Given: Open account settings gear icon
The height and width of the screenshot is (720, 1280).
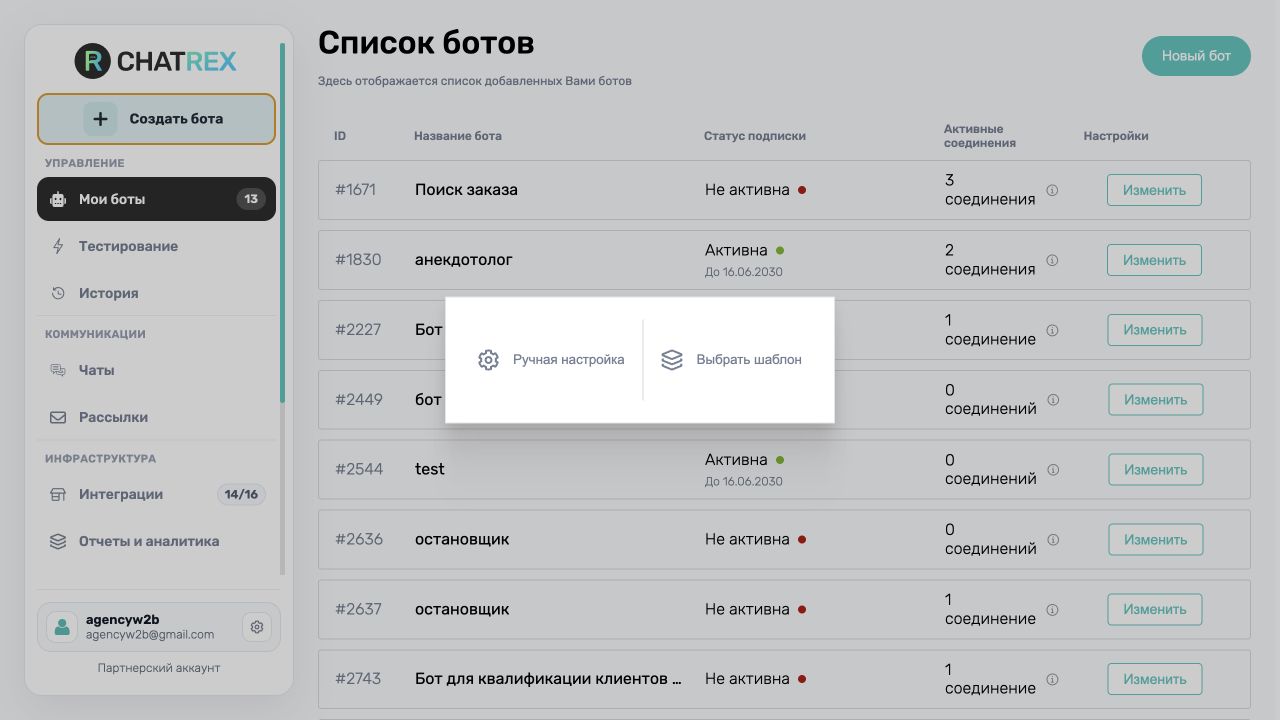Looking at the screenshot, I should click(257, 627).
